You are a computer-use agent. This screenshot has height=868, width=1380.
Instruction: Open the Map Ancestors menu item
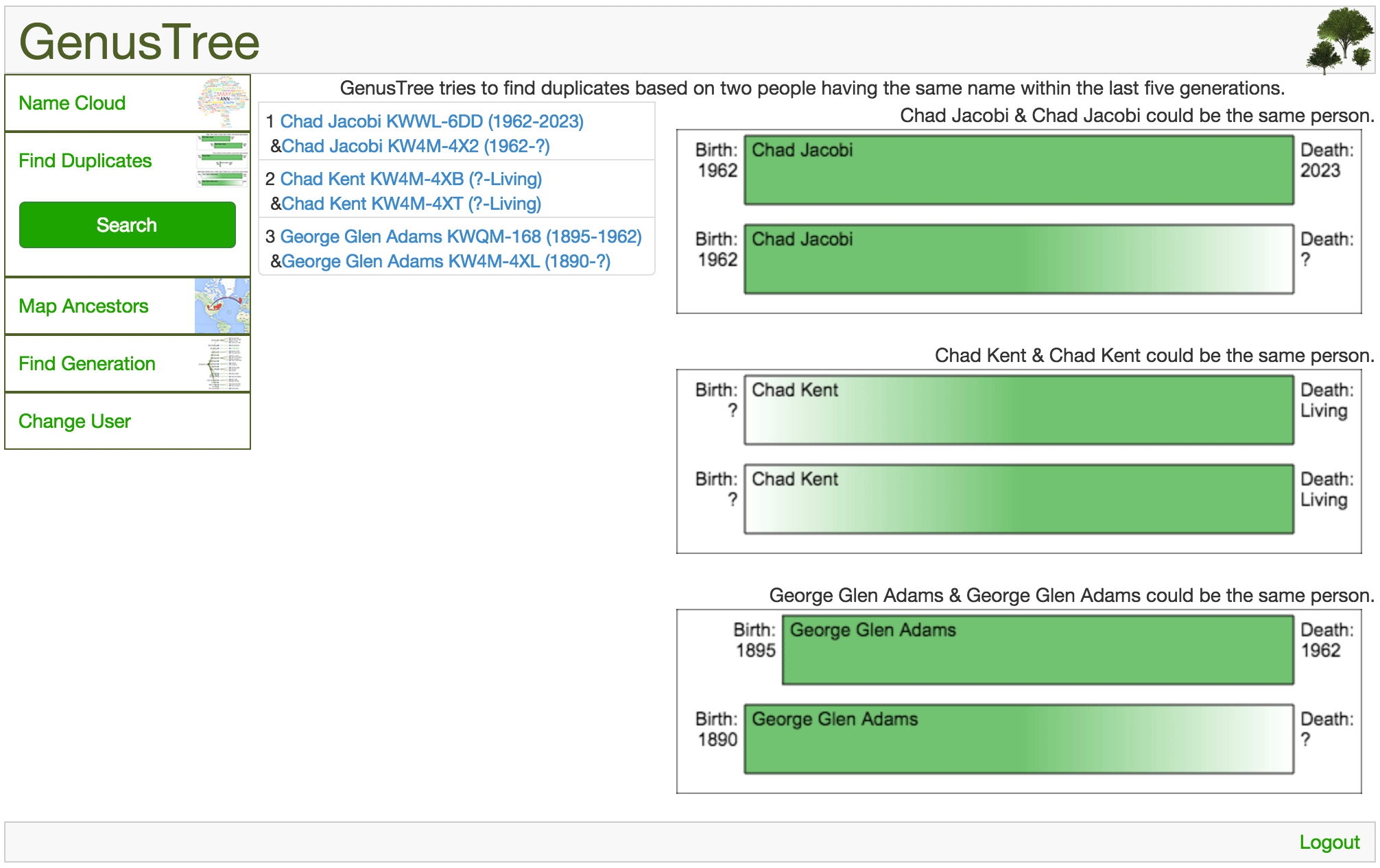[x=83, y=306]
